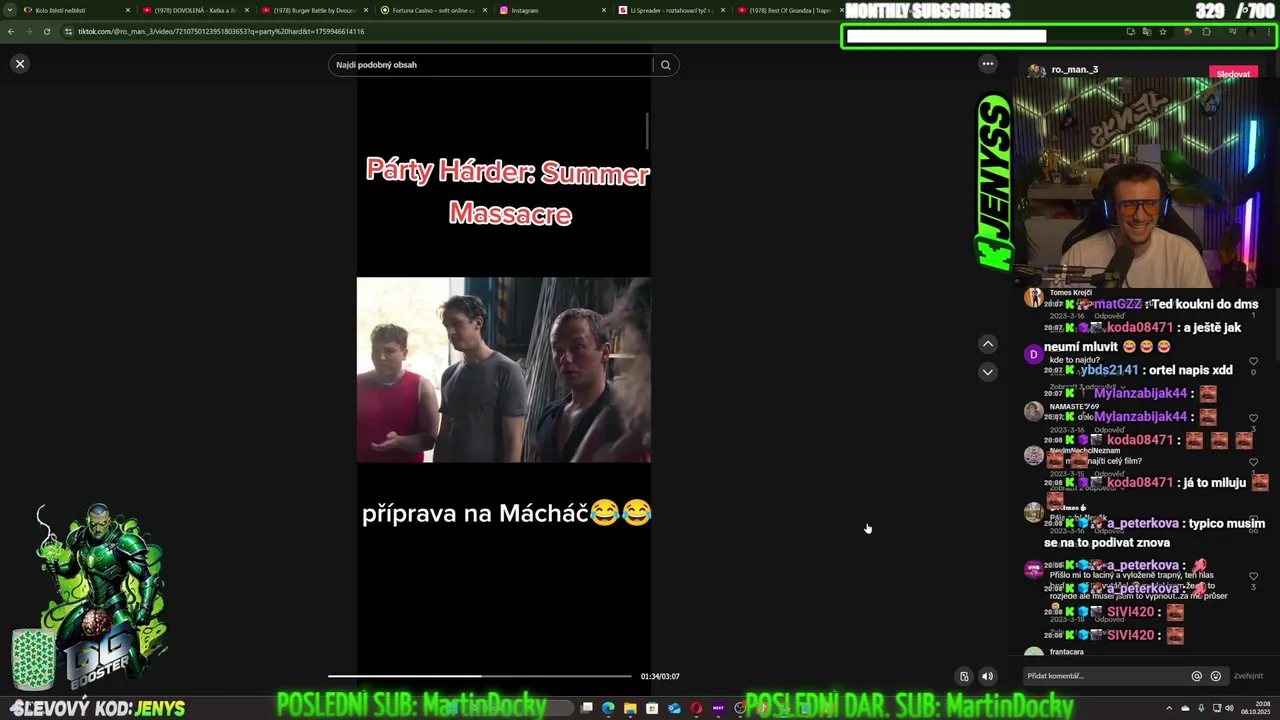Open the tab search dropdown arrow
Viewport: 1280px width, 720px height.
coord(10,10)
